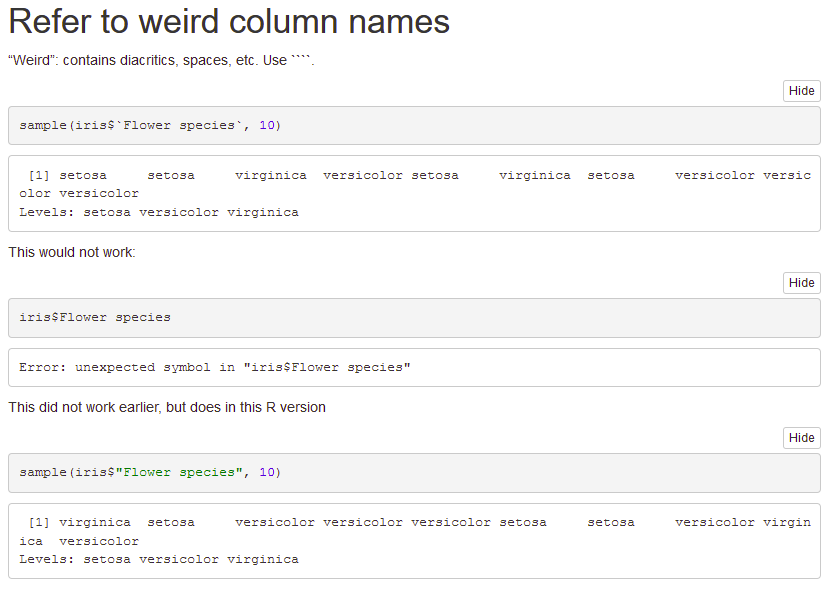The height and width of the screenshot is (590, 835).
Task: Click the green "Flower species" string literal
Action: pos(179,472)
